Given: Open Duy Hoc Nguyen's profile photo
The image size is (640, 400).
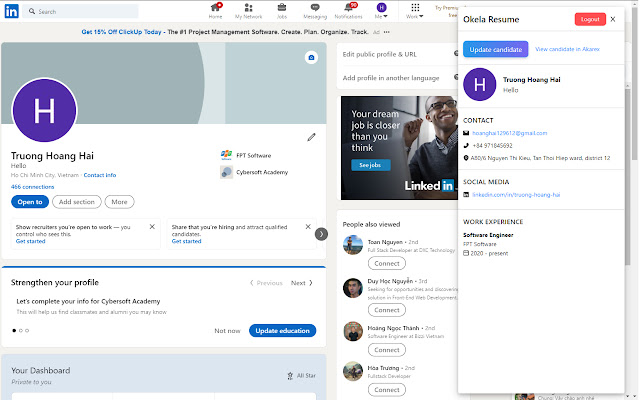Looking at the screenshot, I should click(353, 288).
